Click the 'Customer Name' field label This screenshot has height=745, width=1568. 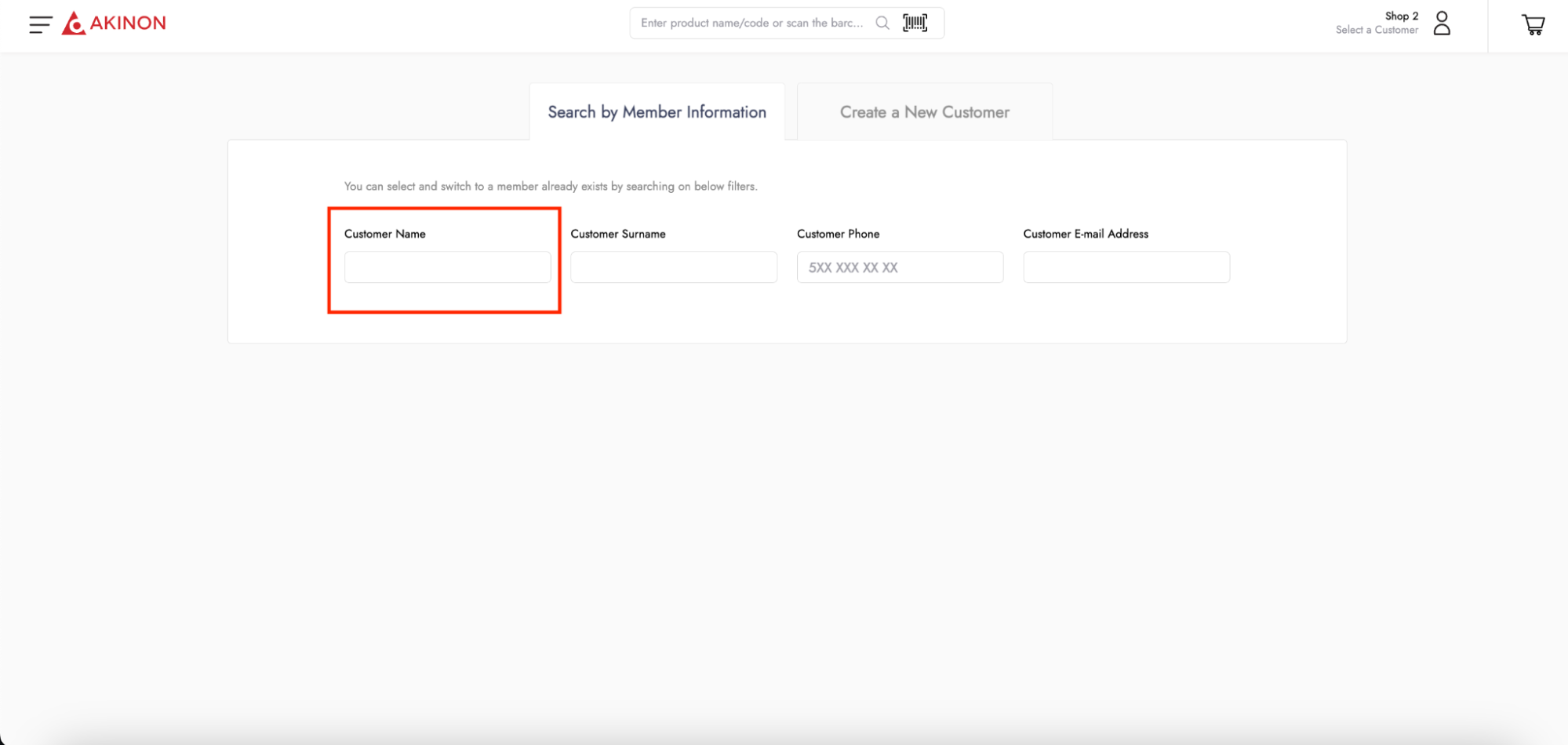(x=384, y=234)
